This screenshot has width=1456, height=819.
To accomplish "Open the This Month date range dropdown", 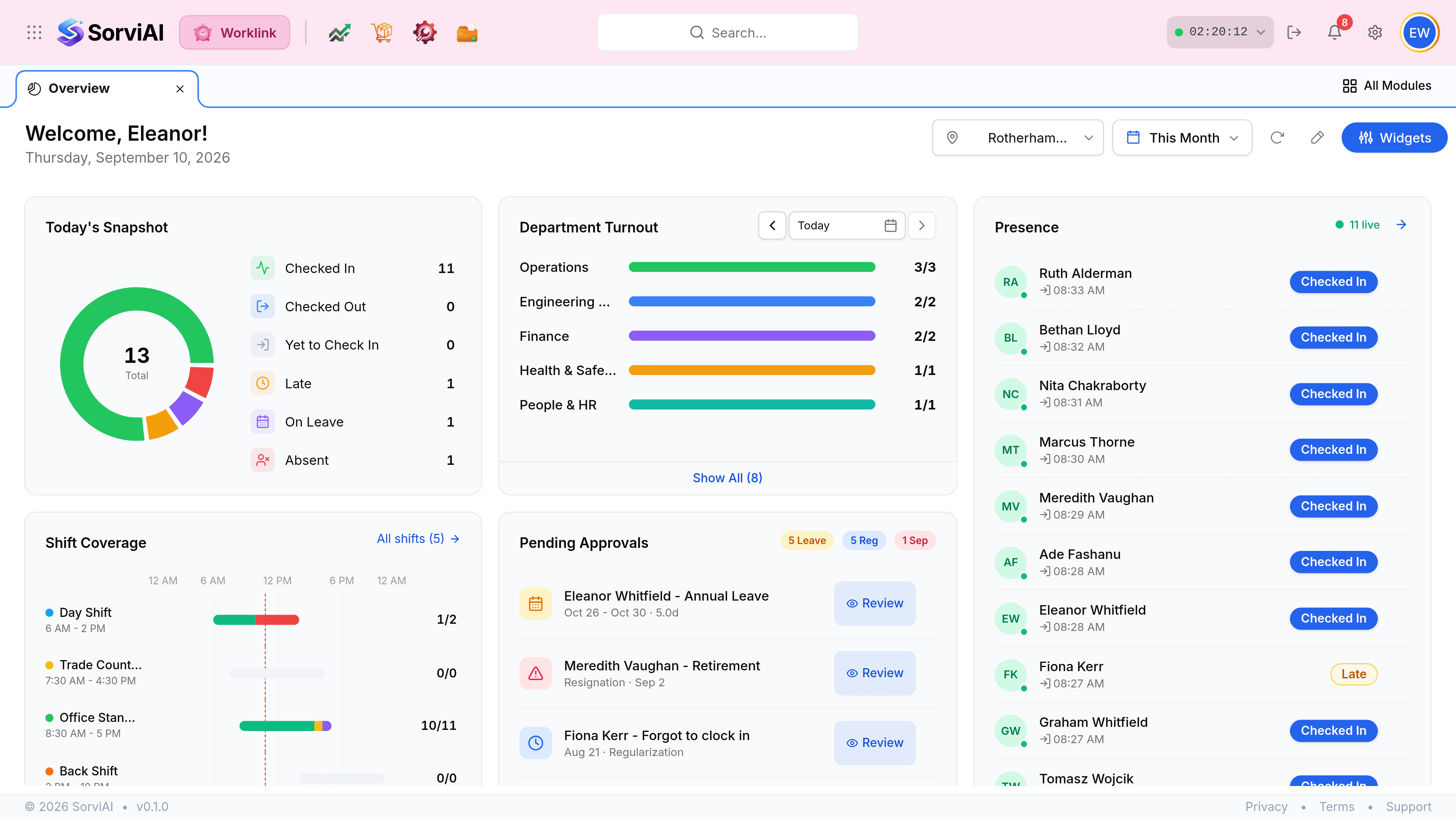I will [1182, 137].
